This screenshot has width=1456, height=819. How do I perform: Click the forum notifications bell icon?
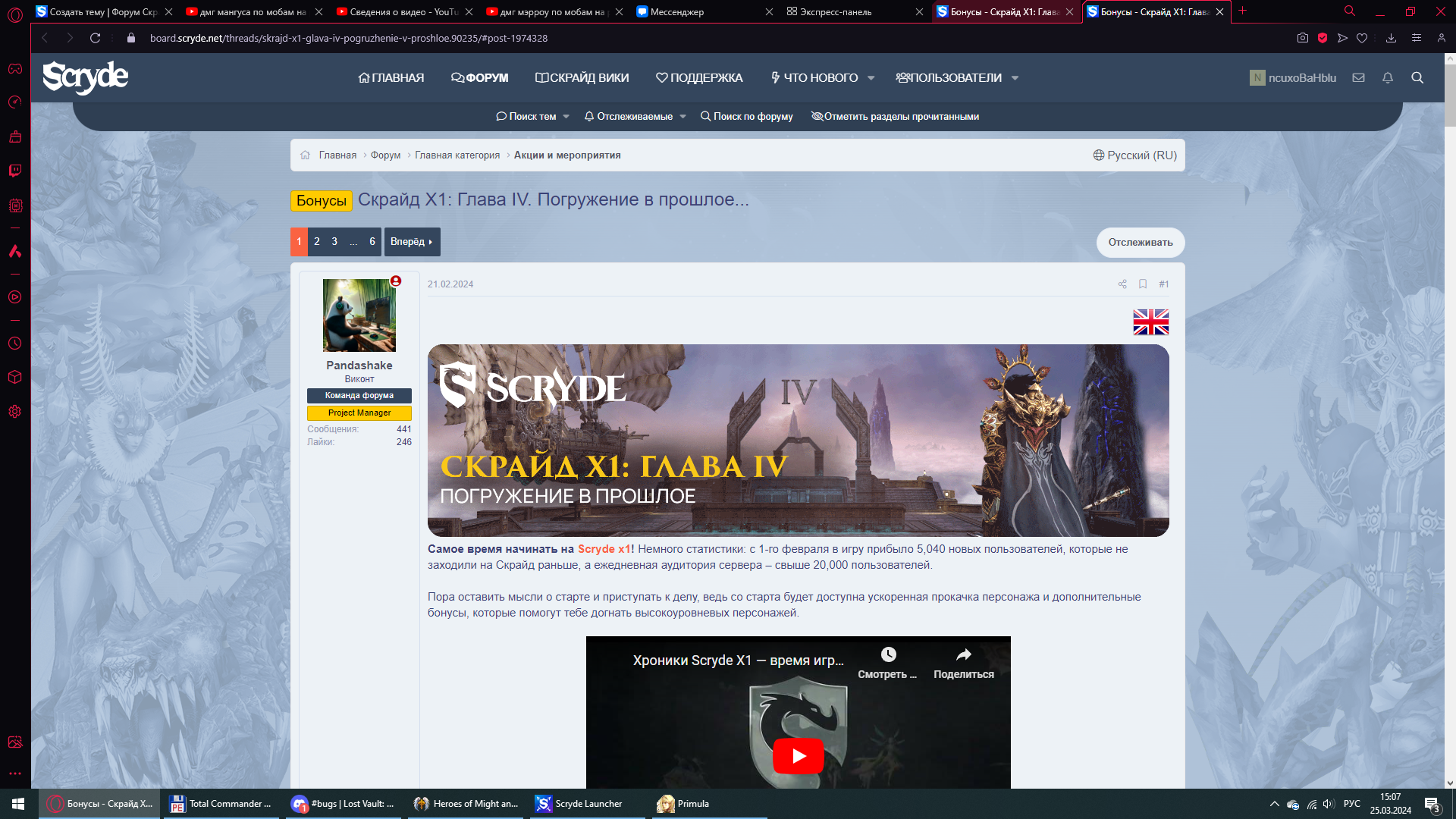coord(1388,77)
